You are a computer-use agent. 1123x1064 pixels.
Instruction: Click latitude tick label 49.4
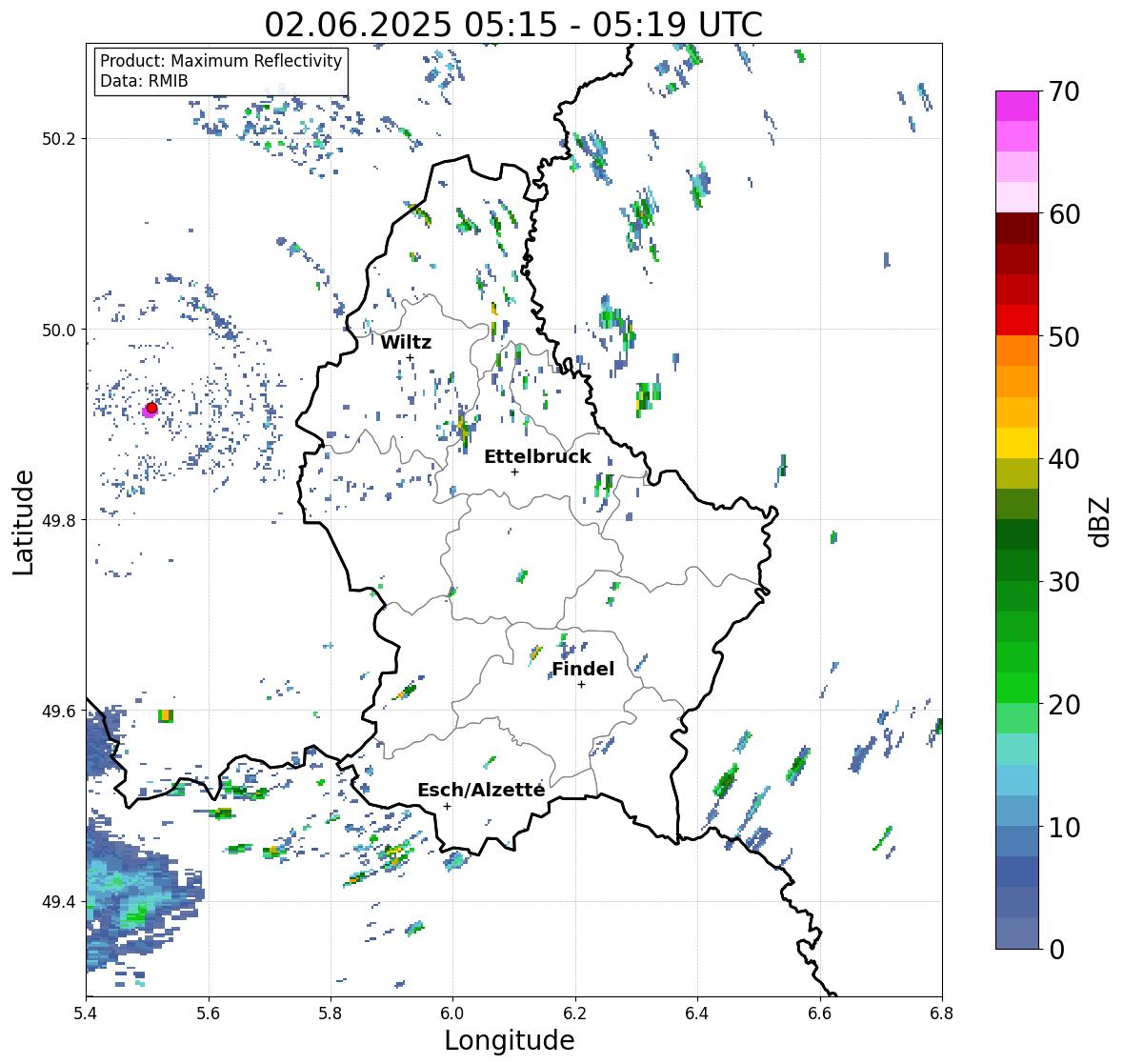pos(59,902)
